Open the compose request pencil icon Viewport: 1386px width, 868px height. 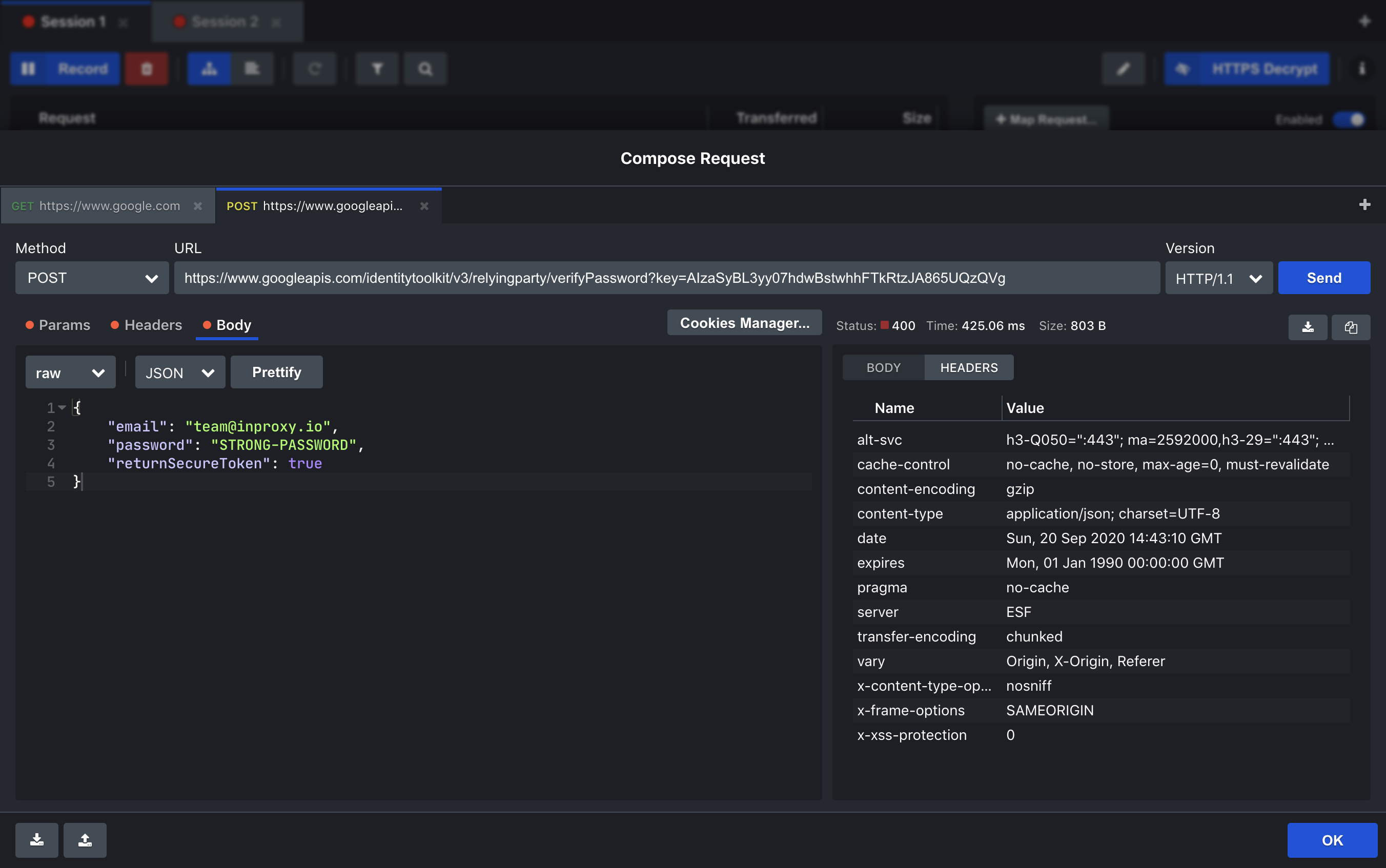click(1124, 68)
